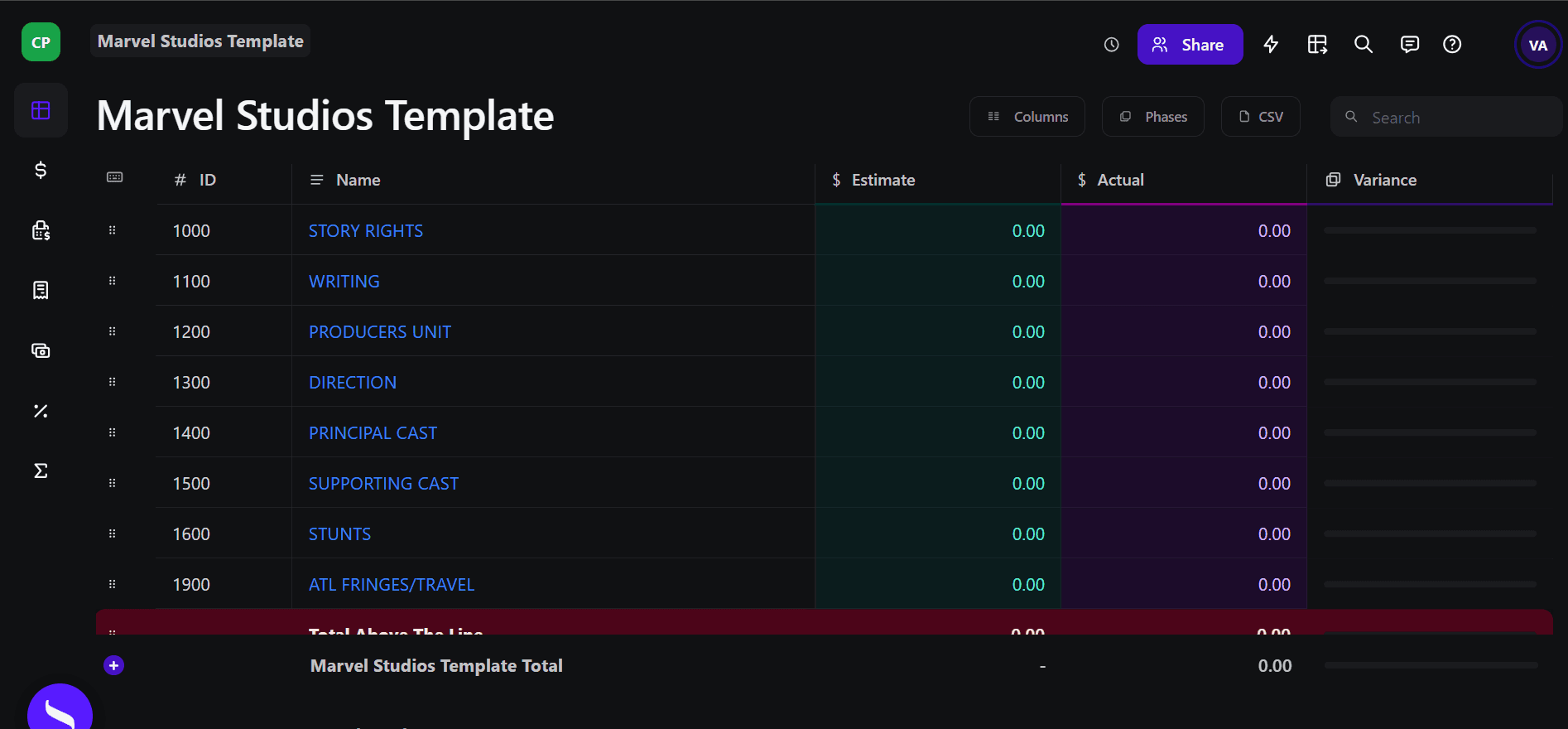Open the comments chat icon

tap(1409, 45)
